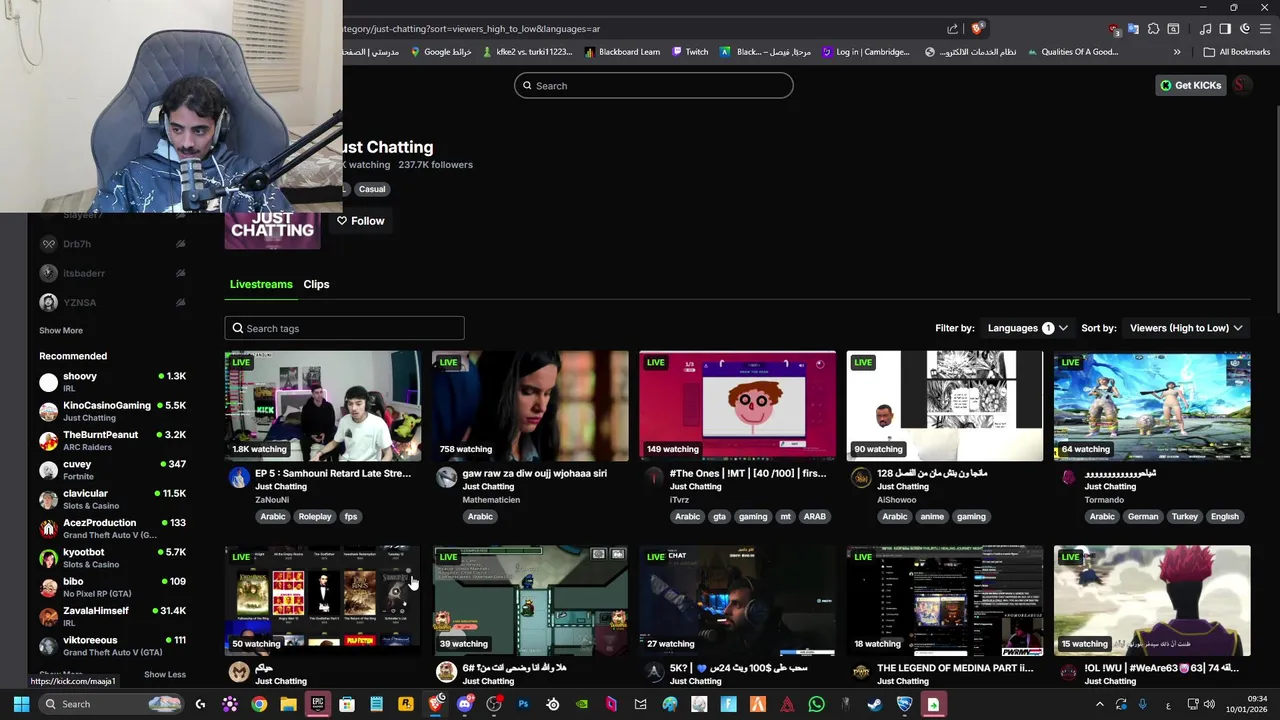Screen dimensions: 1280x720
Task: Open the AiShowoo channel name link
Action: click(897, 500)
